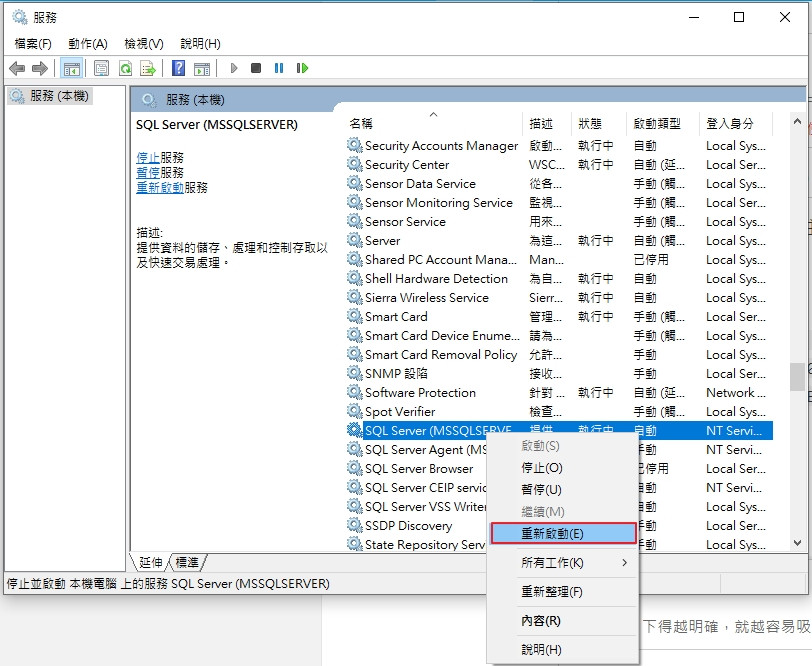Click gear icon of SQL Server Browser
This screenshot has height=666, width=812.
click(355, 468)
